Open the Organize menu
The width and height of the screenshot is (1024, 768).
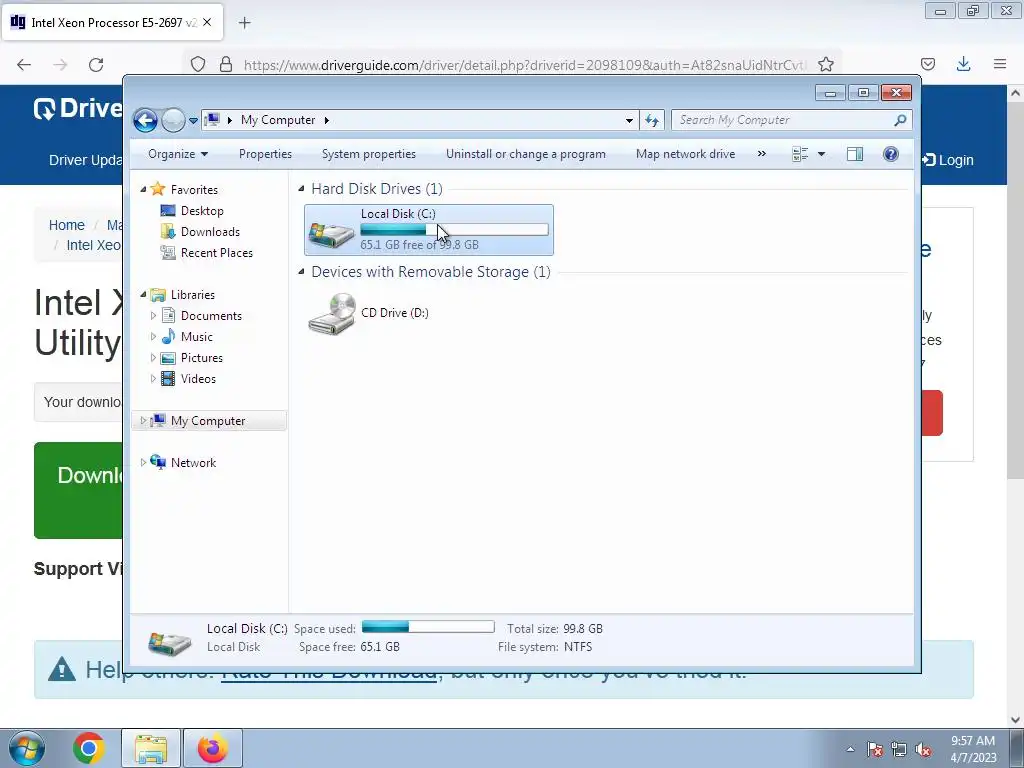coord(178,154)
